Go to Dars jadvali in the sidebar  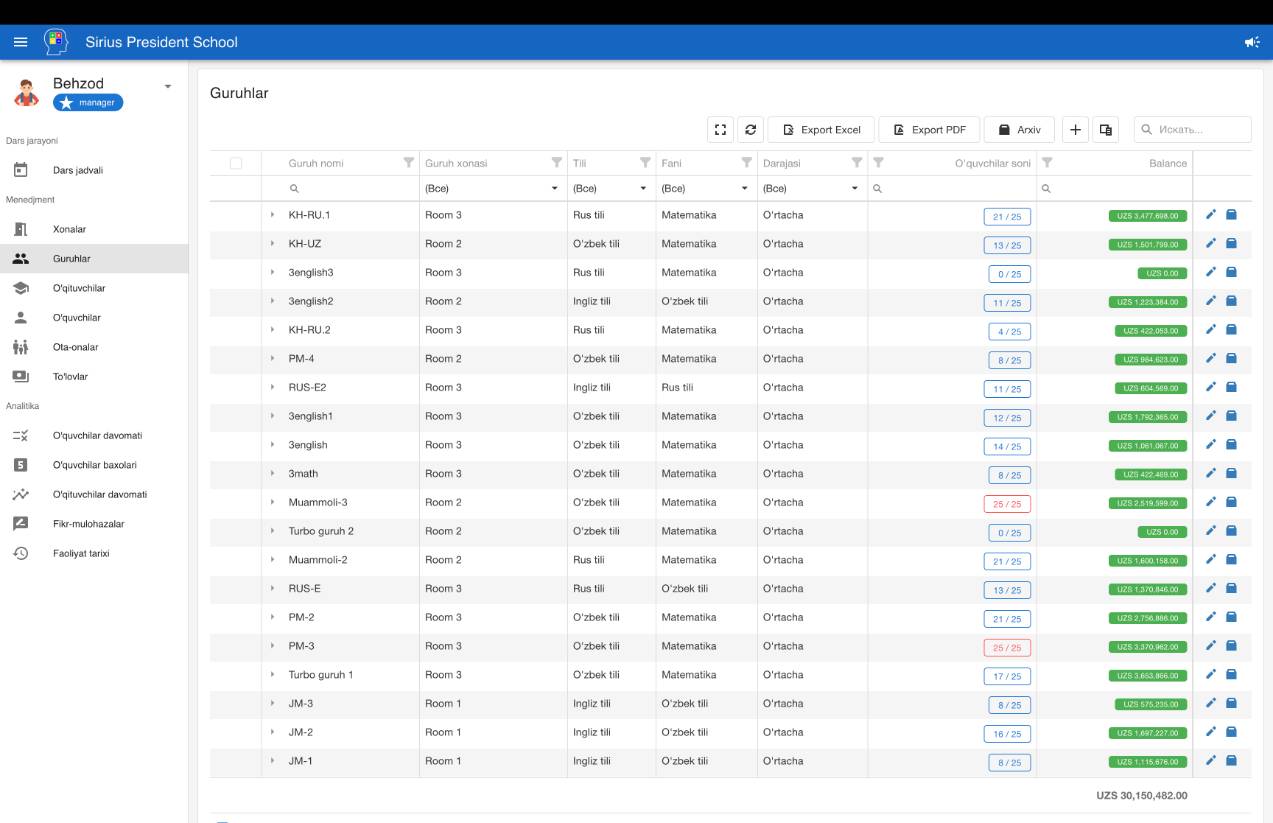point(94,170)
